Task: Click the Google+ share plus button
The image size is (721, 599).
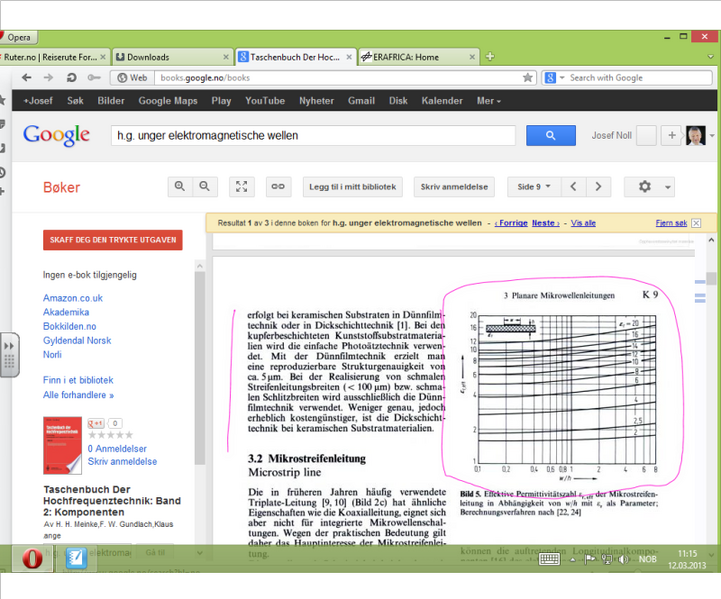Action: 672,135
